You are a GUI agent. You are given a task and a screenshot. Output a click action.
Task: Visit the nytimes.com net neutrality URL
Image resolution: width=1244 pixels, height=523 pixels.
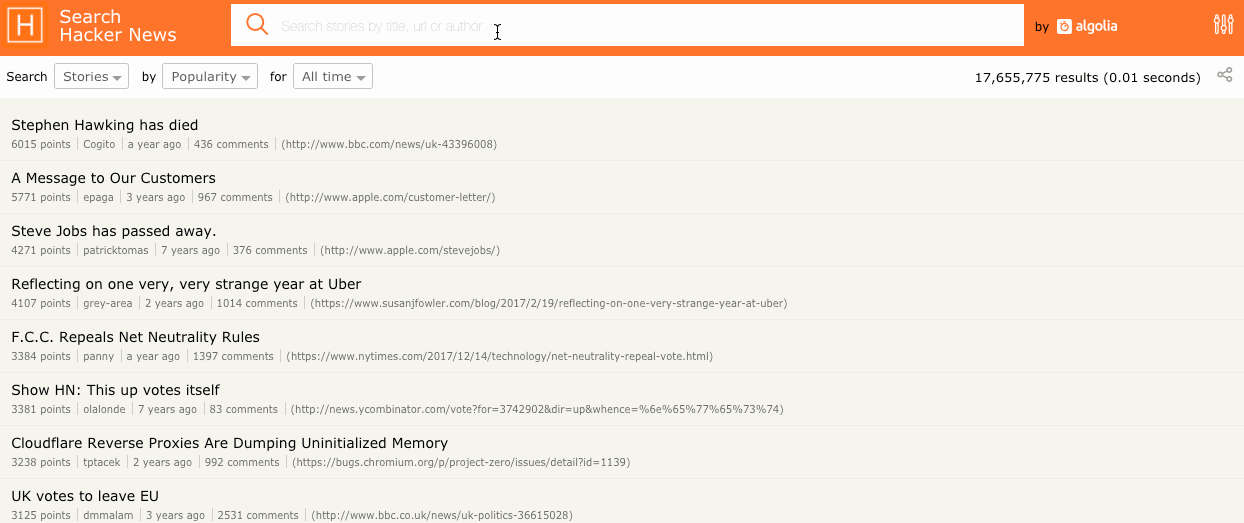499,356
